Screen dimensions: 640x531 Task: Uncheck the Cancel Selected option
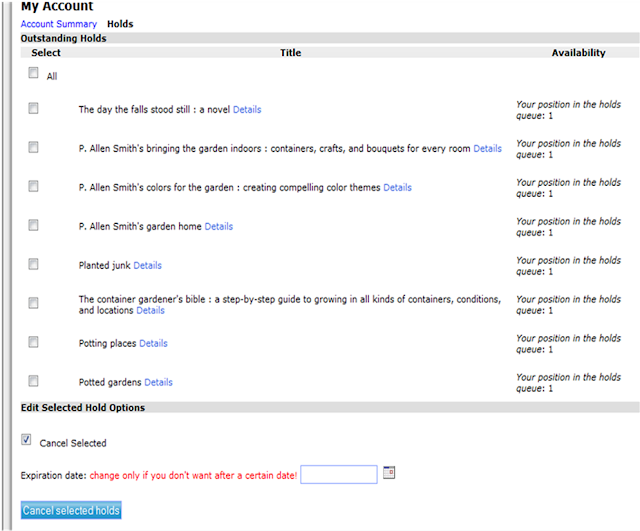coord(26,439)
